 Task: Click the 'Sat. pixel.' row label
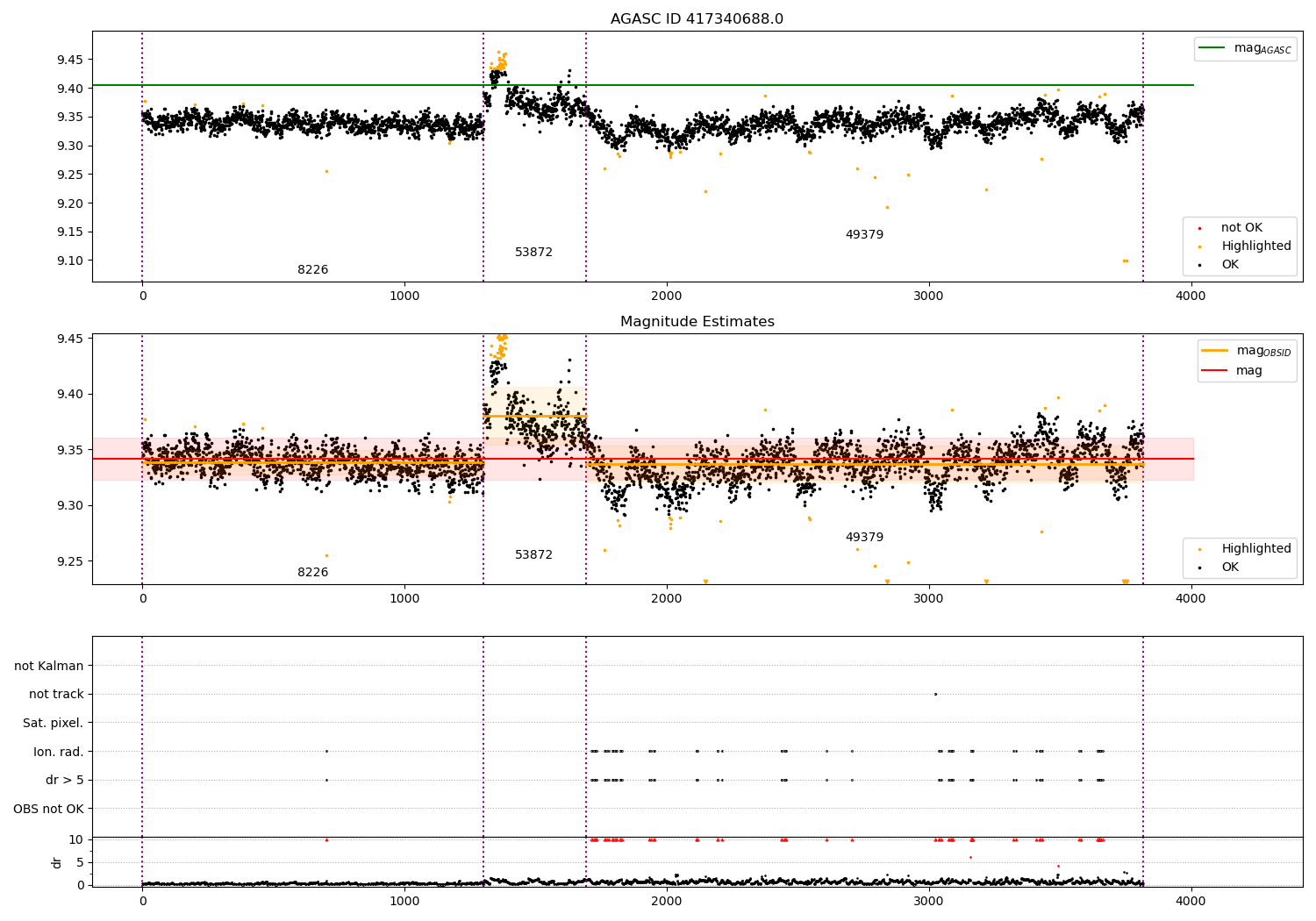pos(53,723)
